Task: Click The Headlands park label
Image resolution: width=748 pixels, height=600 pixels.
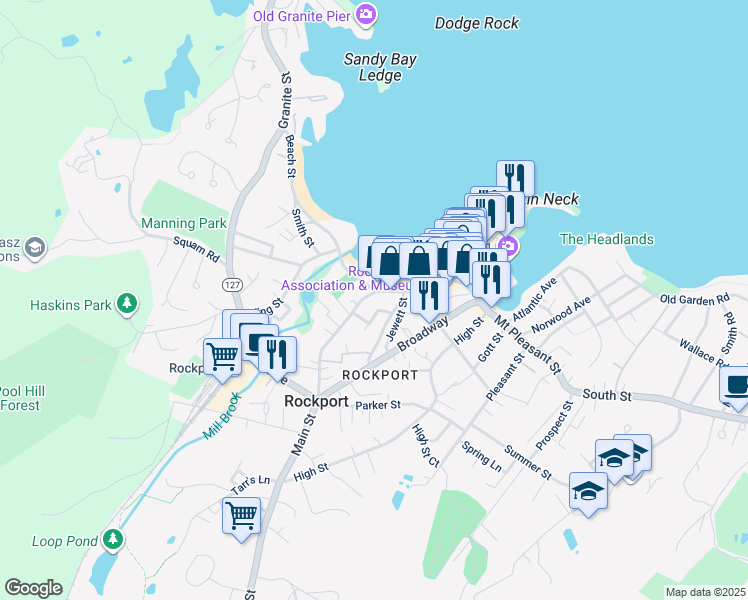Action: [x=607, y=239]
